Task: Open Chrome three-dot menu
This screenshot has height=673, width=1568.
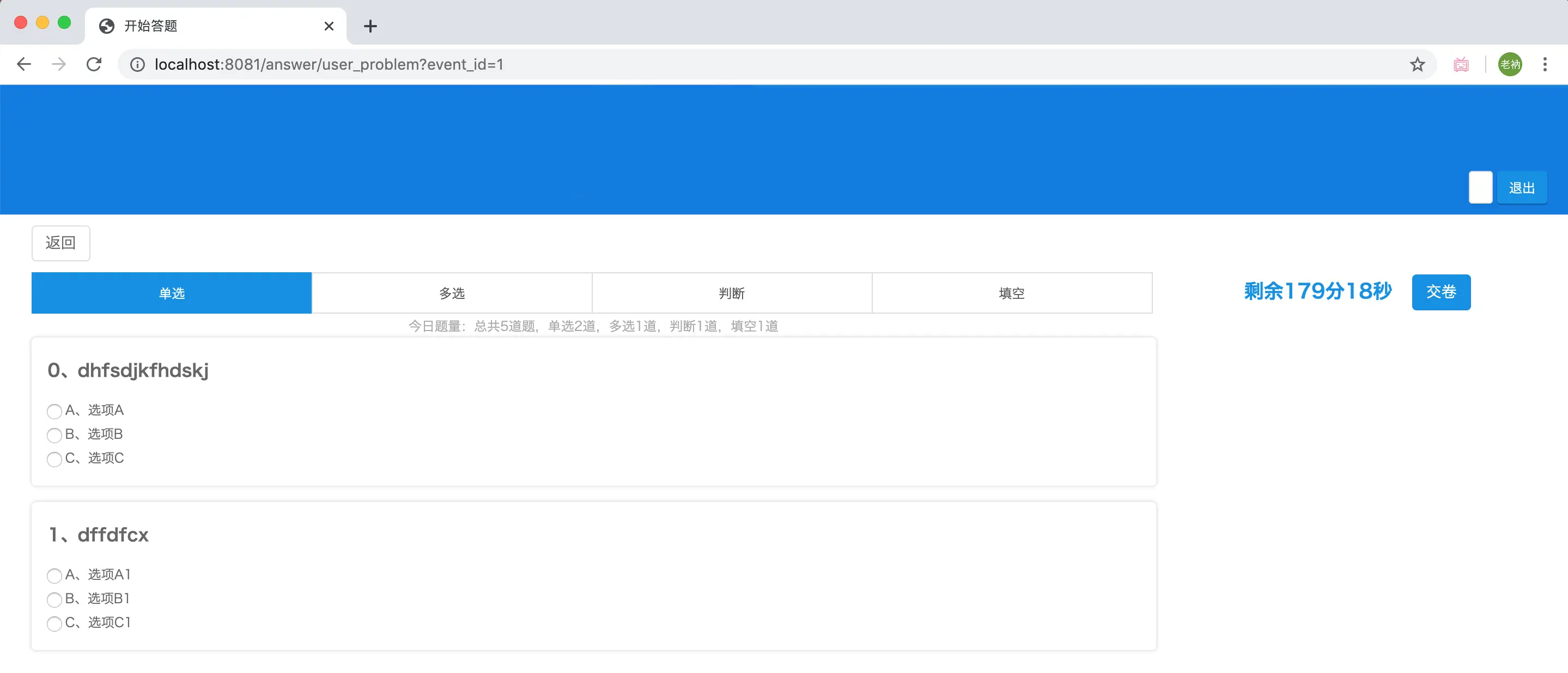Action: (1544, 64)
